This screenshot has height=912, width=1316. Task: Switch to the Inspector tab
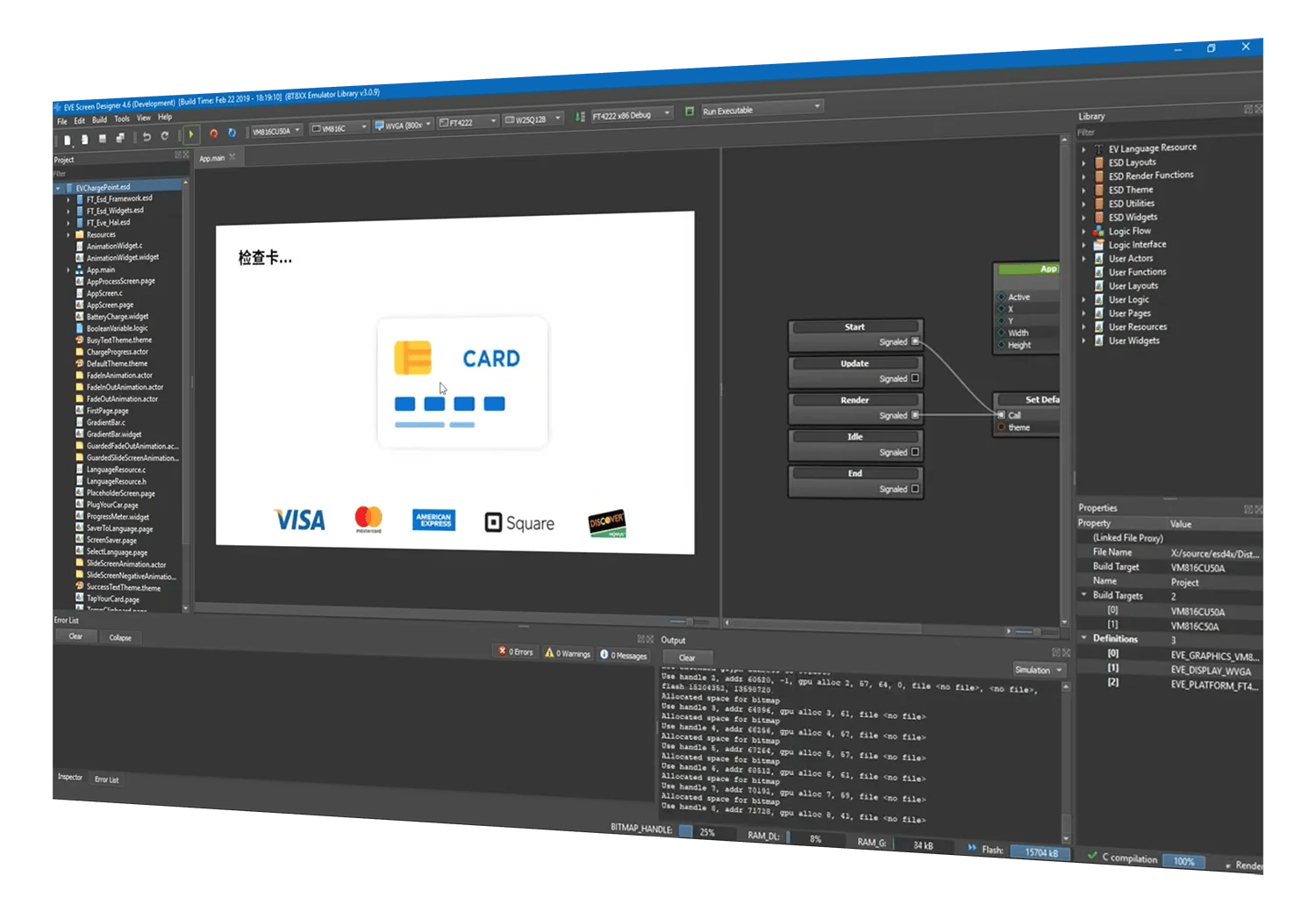70,777
